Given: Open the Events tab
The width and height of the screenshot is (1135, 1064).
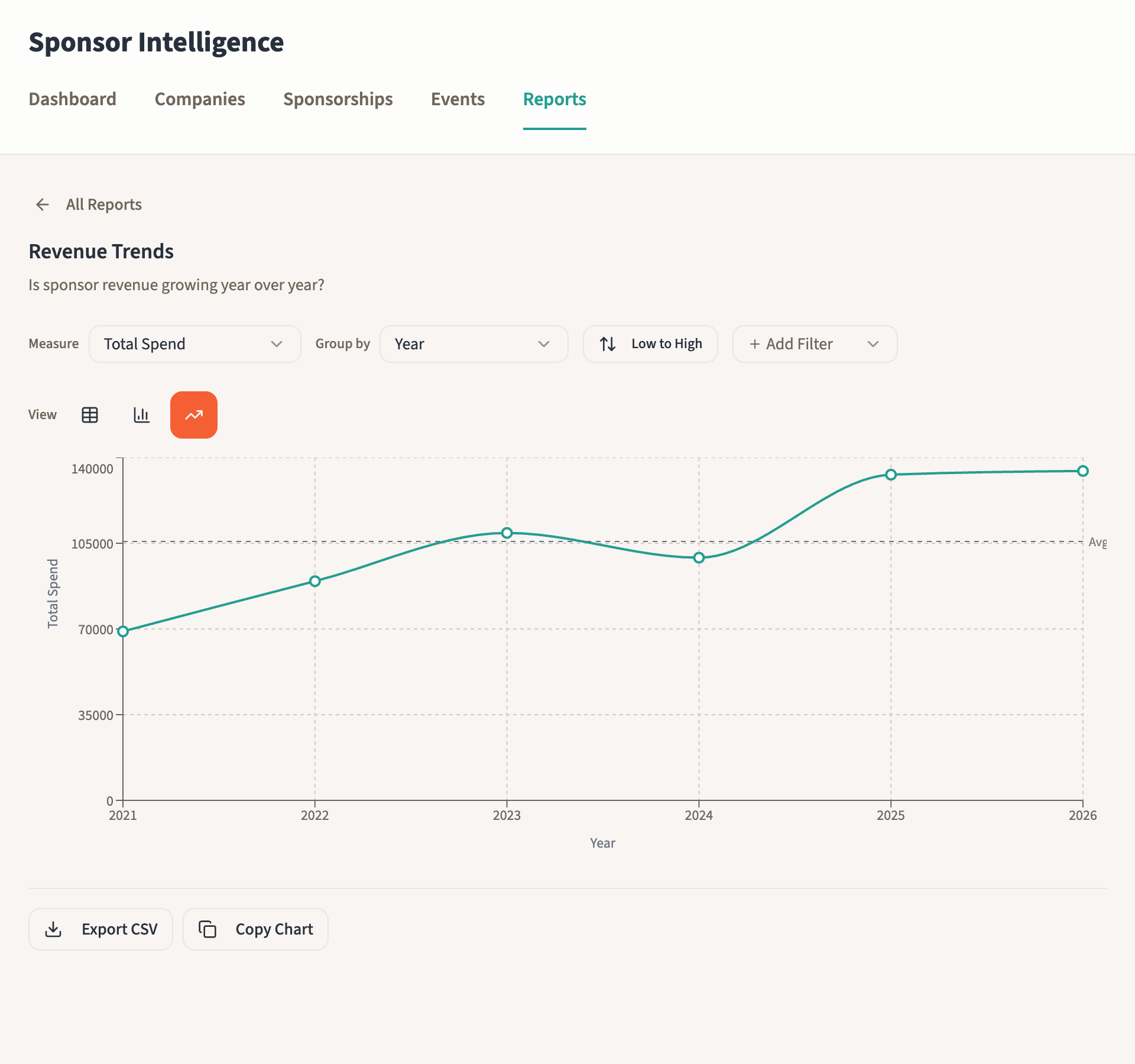Looking at the screenshot, I should (x=458, y=99).
